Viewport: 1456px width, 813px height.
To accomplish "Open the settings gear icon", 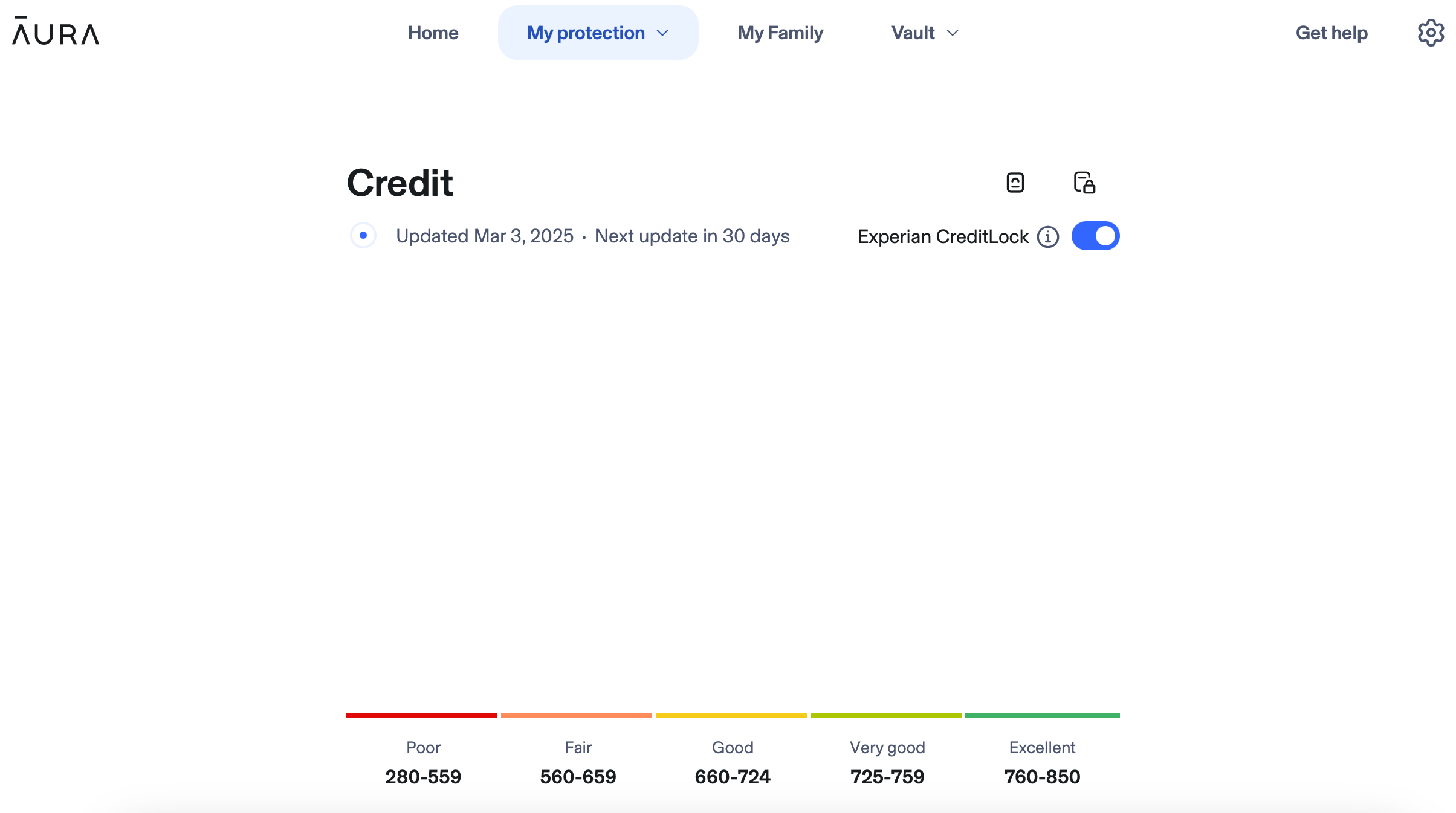I will tap(1431, 33).
